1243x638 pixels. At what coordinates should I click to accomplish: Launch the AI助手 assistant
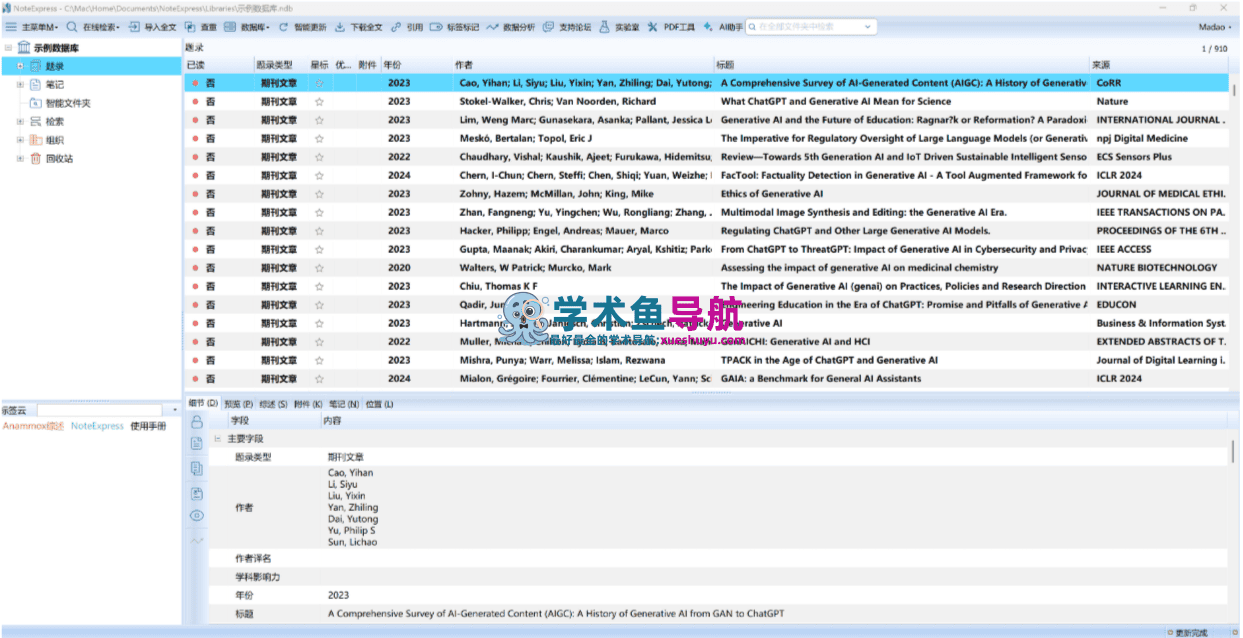click(722, 27)
